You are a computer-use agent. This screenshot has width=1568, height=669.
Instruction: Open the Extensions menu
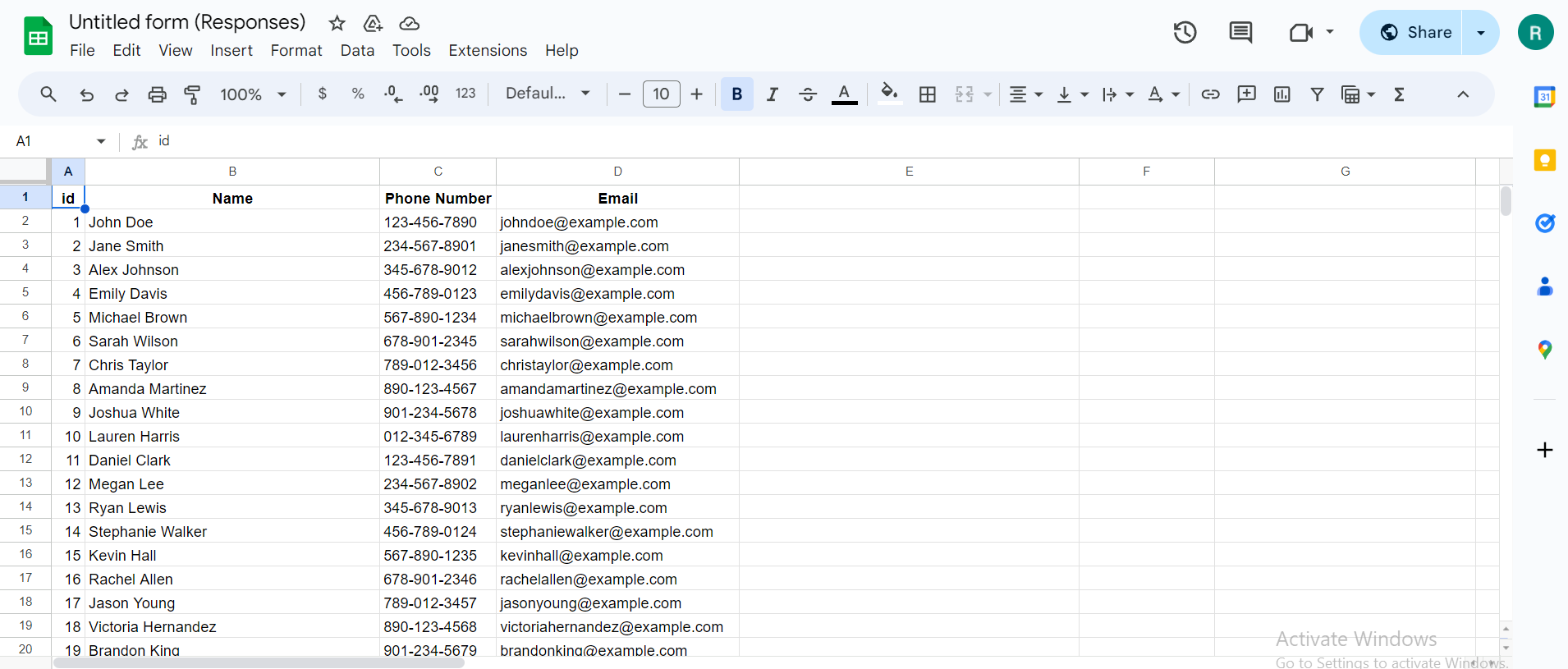tap(488, 51)
